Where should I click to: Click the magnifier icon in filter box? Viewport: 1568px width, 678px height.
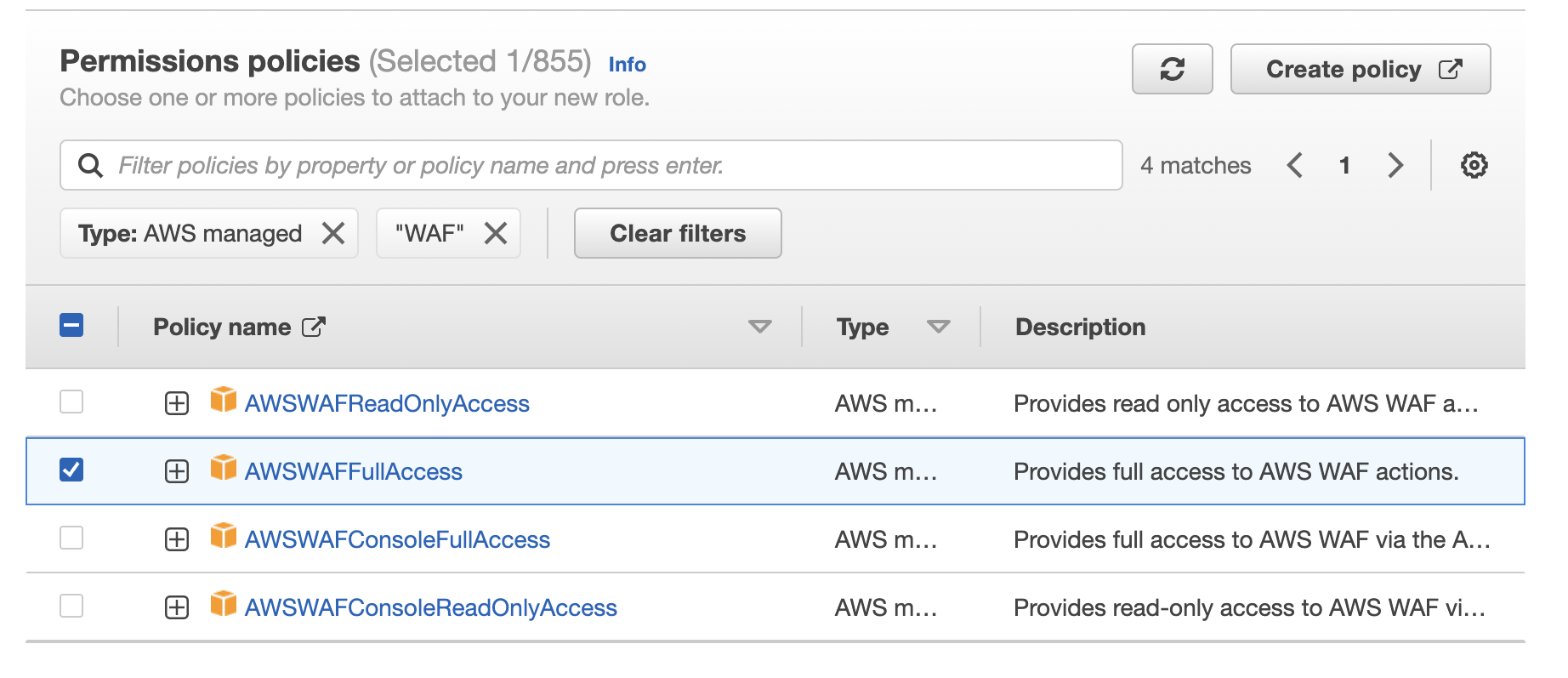pos(90,165)
